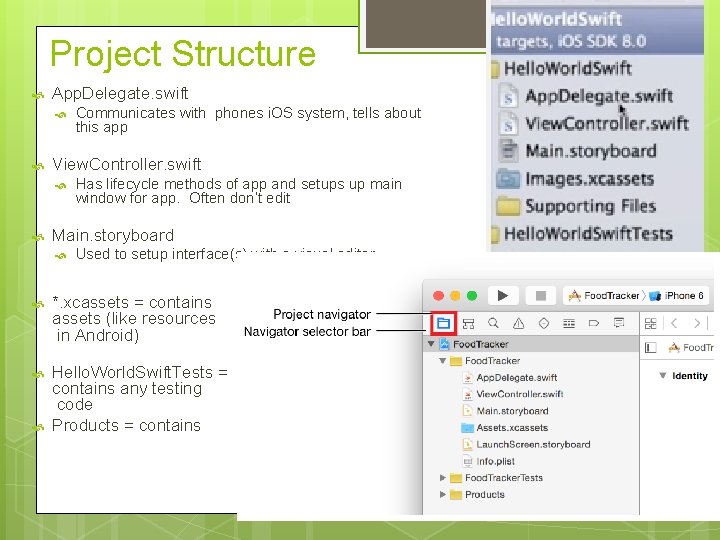Collapse the FoodTracker folder disclosure triangle
The height and width of the screenshot is (540, 720).
pyautogui.click(x=443, y=360)
